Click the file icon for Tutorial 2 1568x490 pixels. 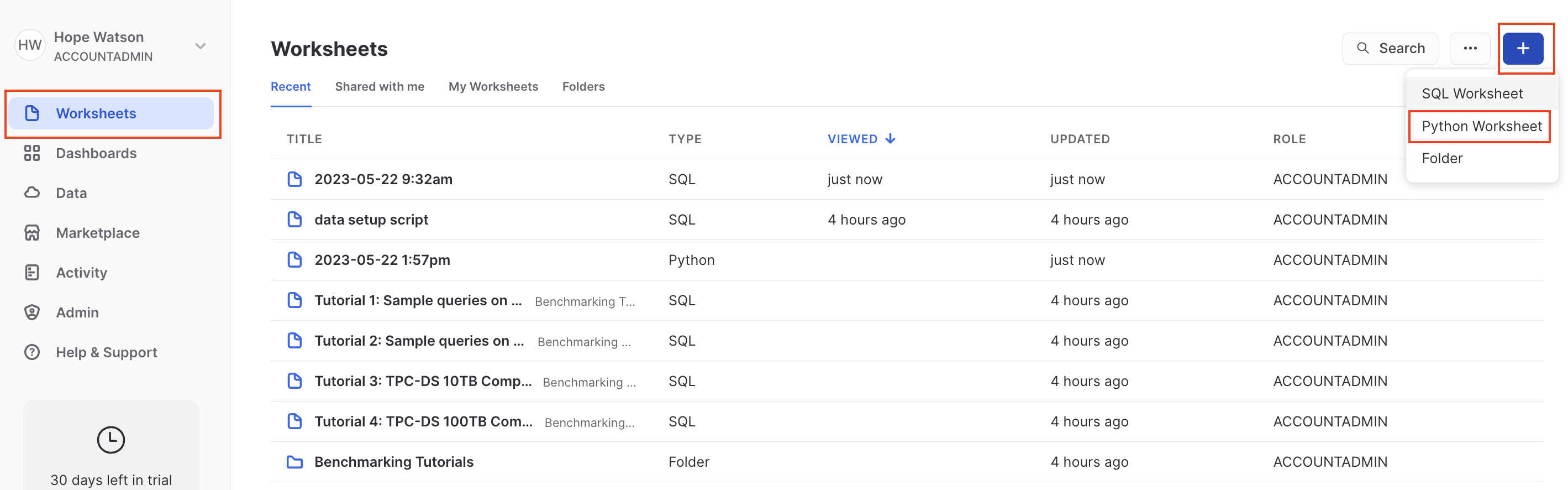click(294, 341)
